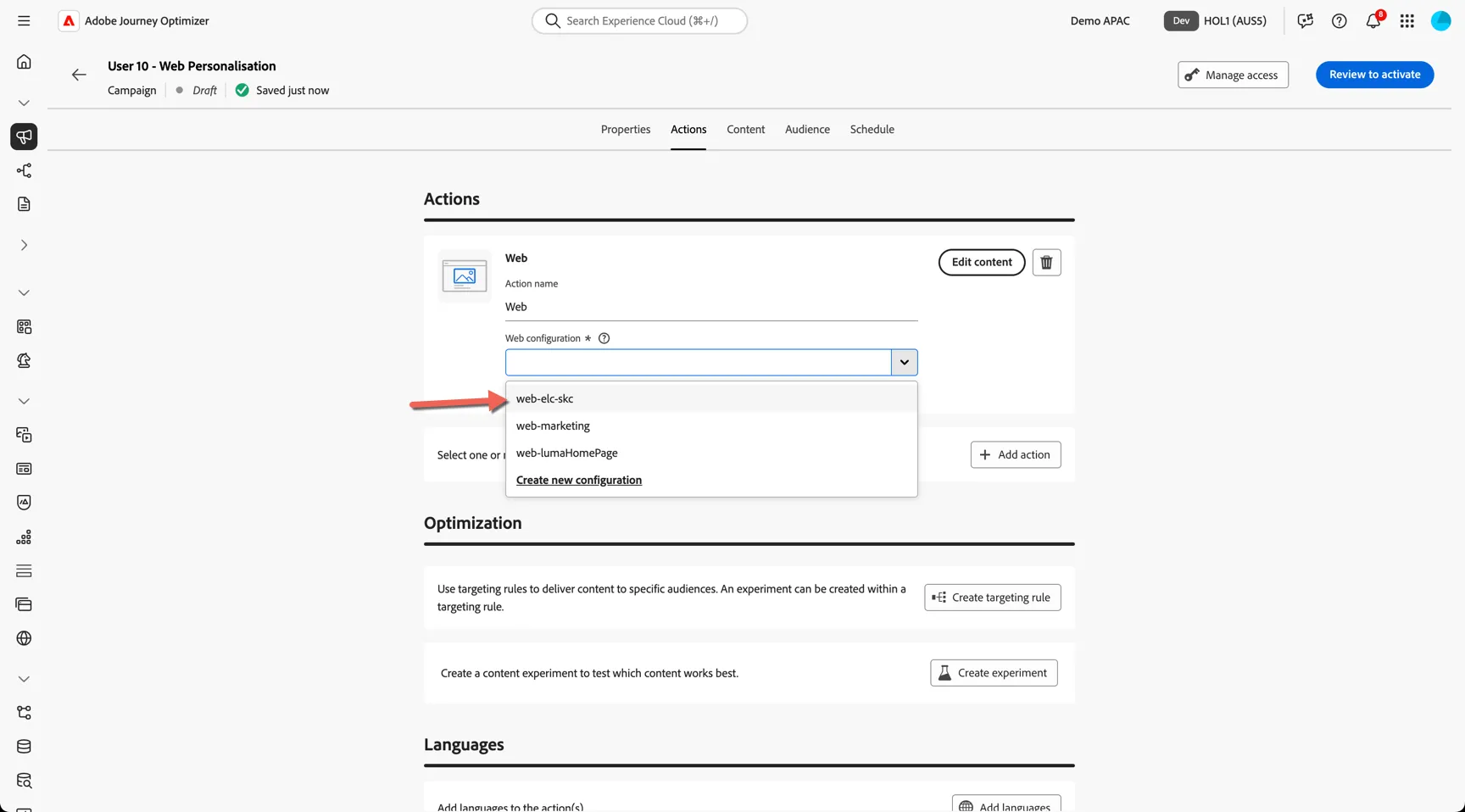Open the app switcher grid icon

[x=1407, y=21]
